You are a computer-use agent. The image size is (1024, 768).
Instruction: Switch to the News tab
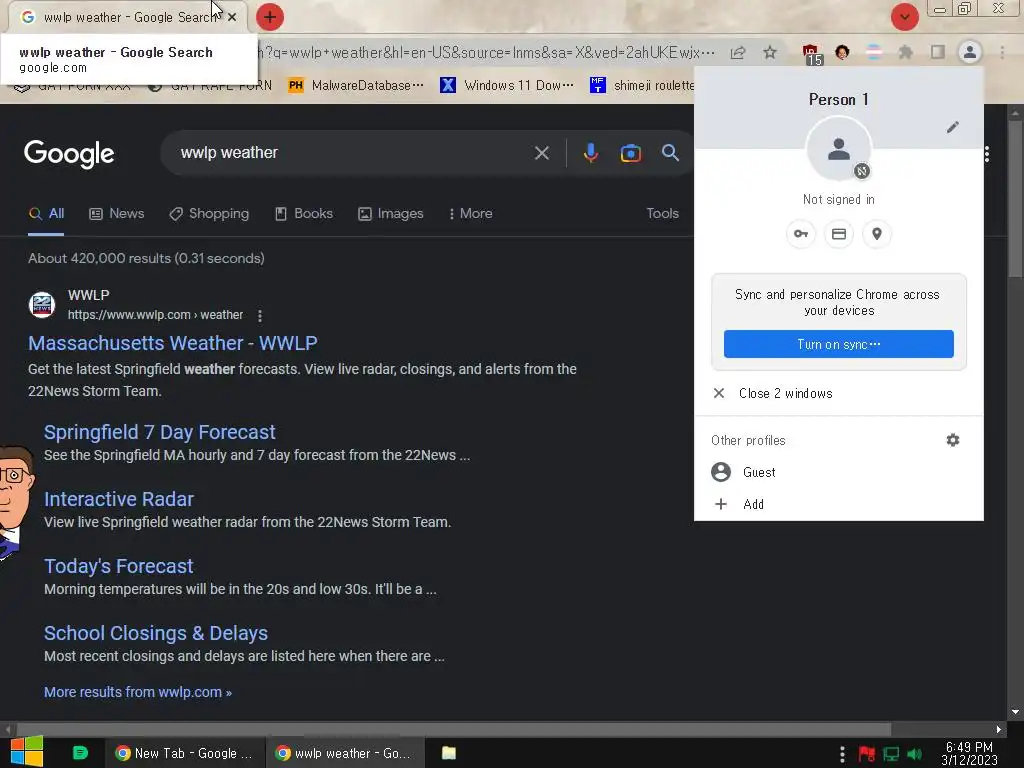pyautogui.click(x=117, y=214)
